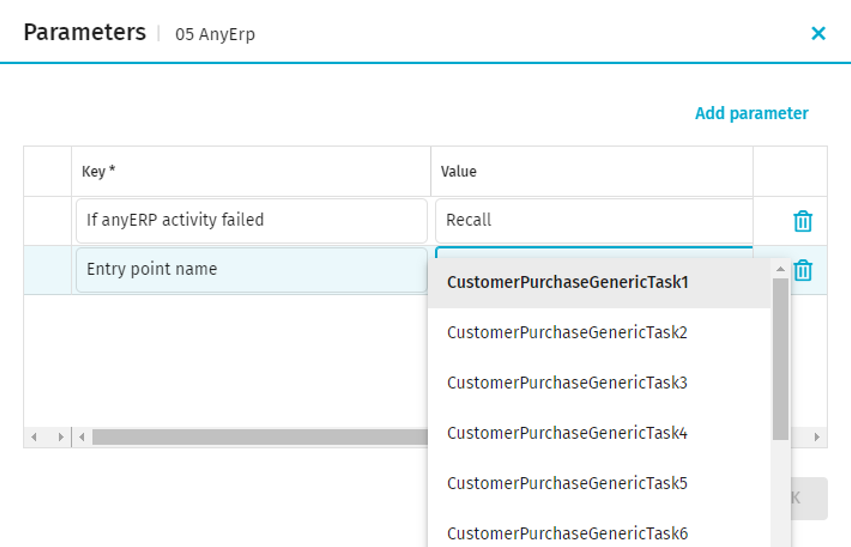Select CustomerPurchaseGenericTask1 from the list

pos(567,282)
